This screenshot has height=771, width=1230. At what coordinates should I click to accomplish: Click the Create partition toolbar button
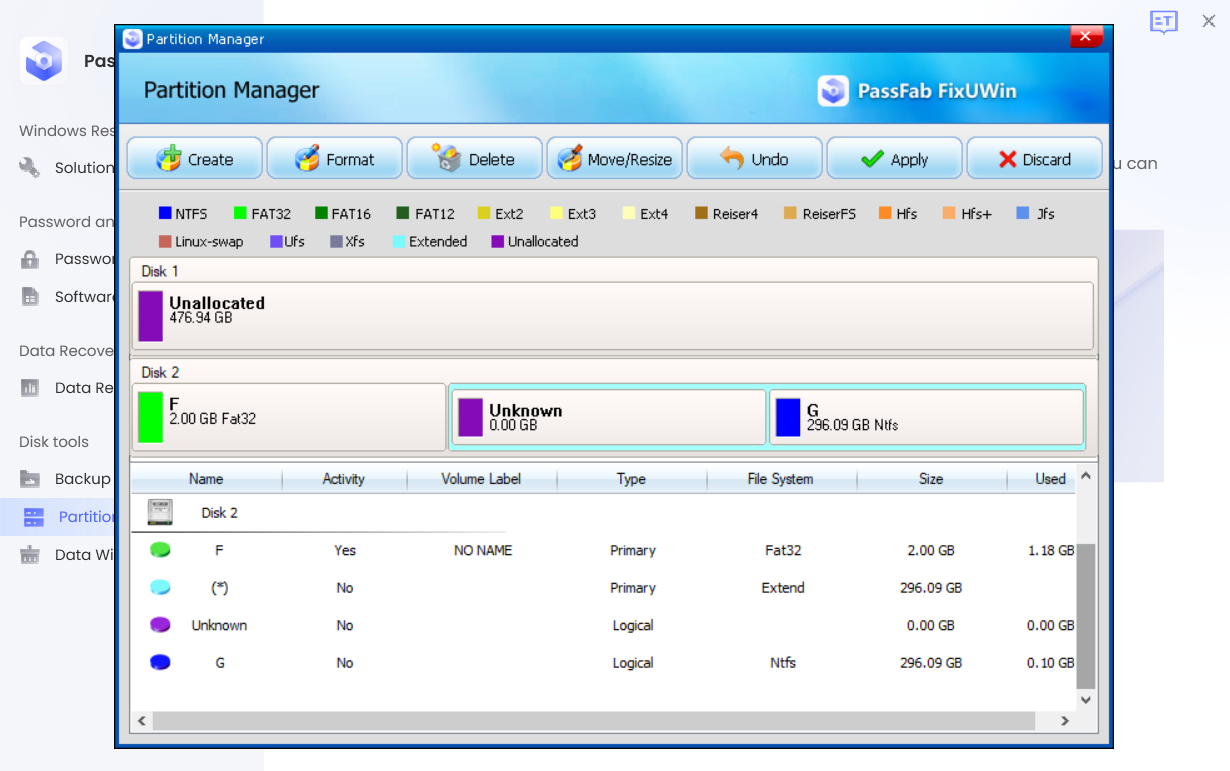(195, 159)
